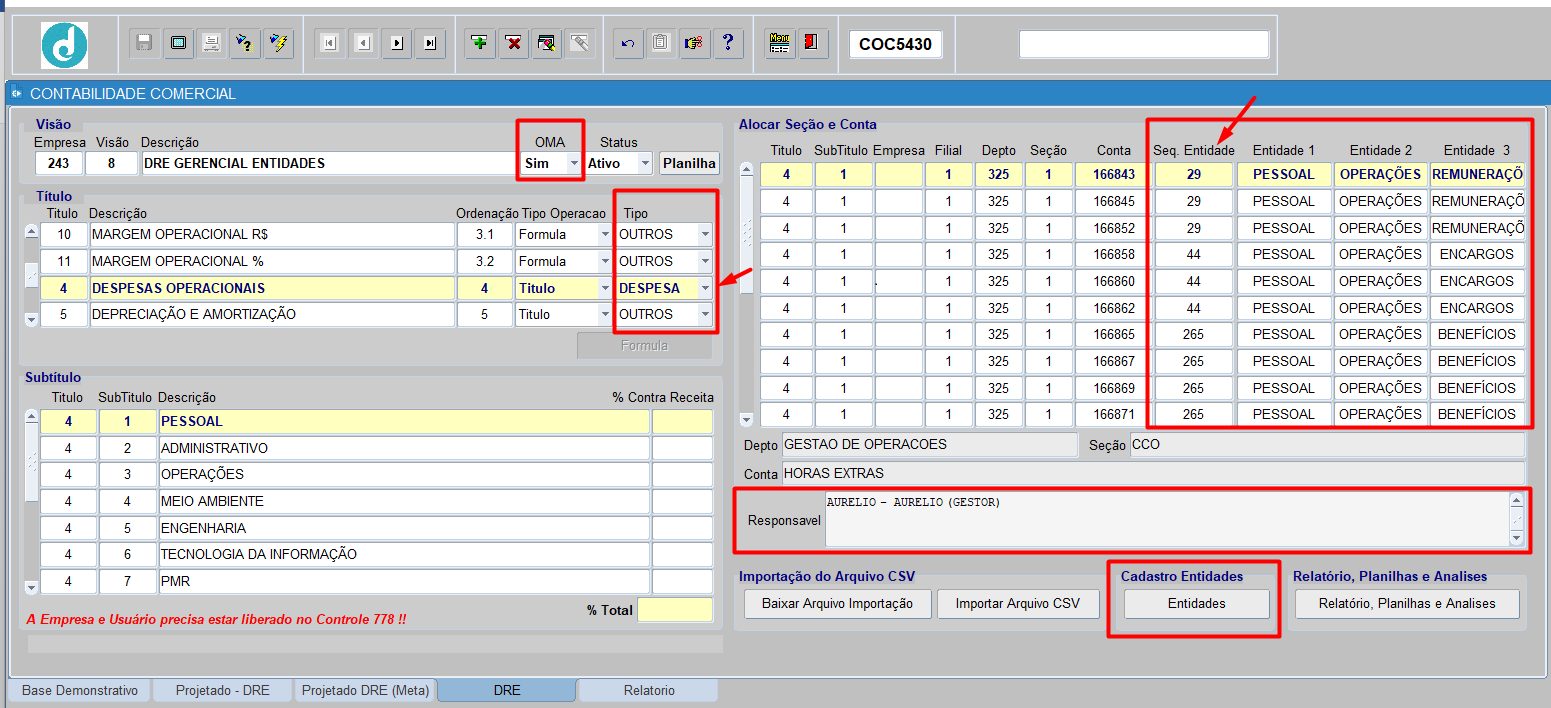The width and height of the screenshot is (1551, 708).
Task: Click the Descrição field DRE GERENCIAL ENTIDADES
Action: [x=329, y=163]
